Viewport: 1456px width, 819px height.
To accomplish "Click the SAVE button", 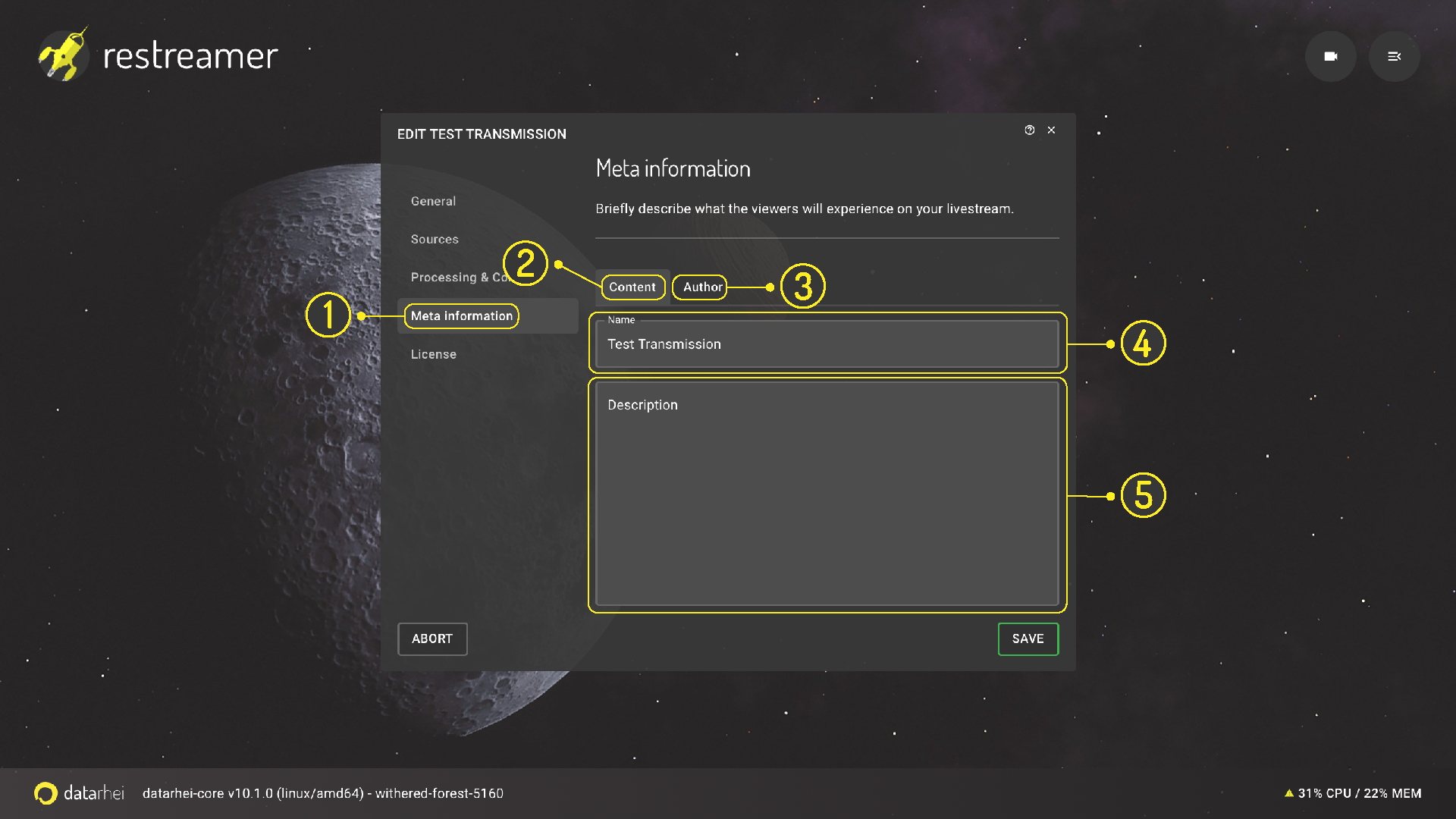I will click(x=1028, y=639).
